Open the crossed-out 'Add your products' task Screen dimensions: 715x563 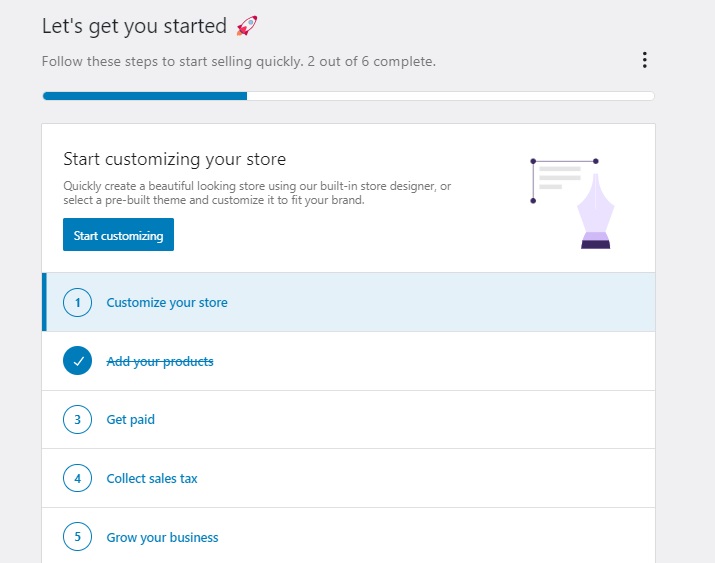pos(160,361)
